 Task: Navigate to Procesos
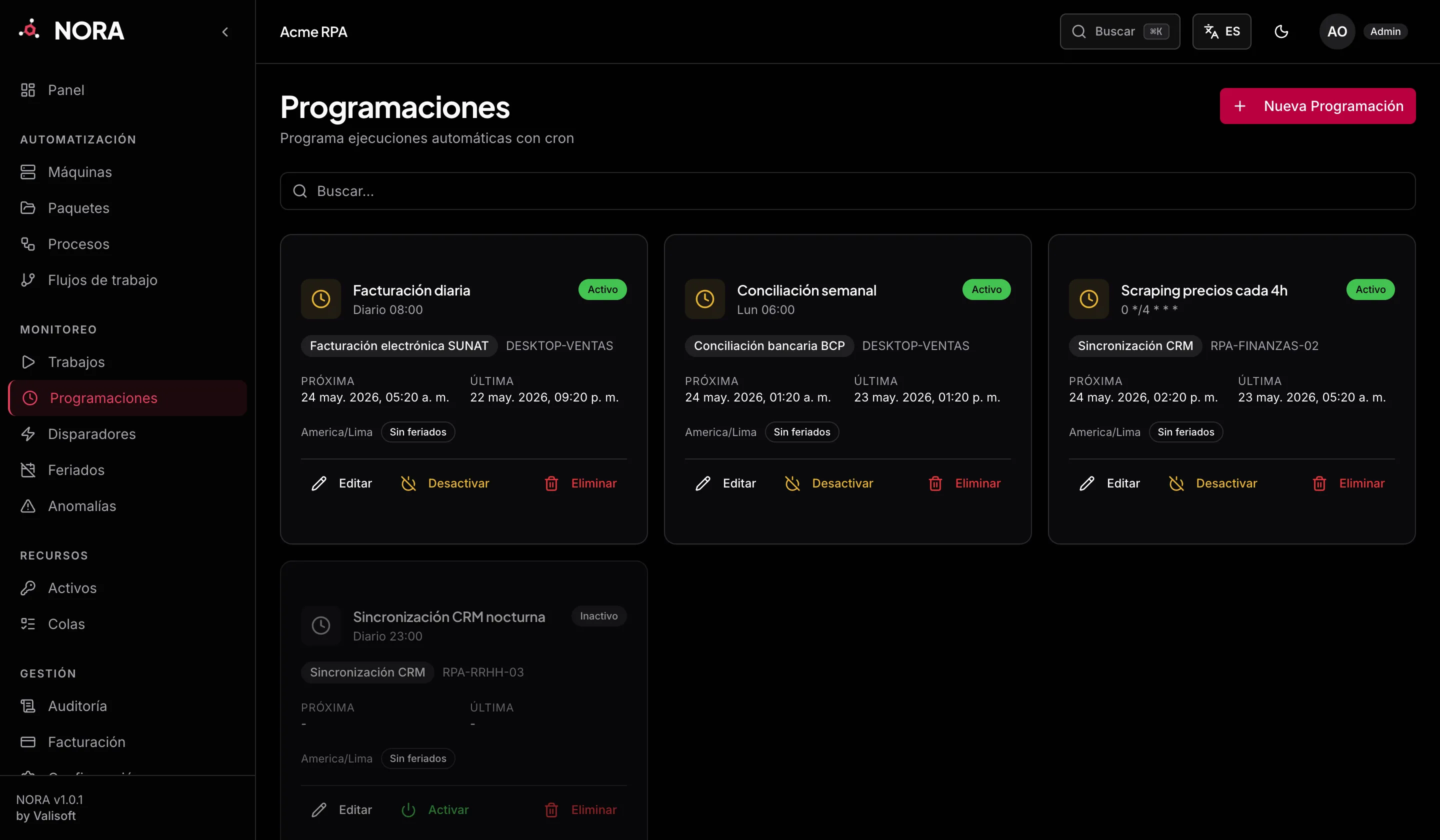tap(127, 244)
